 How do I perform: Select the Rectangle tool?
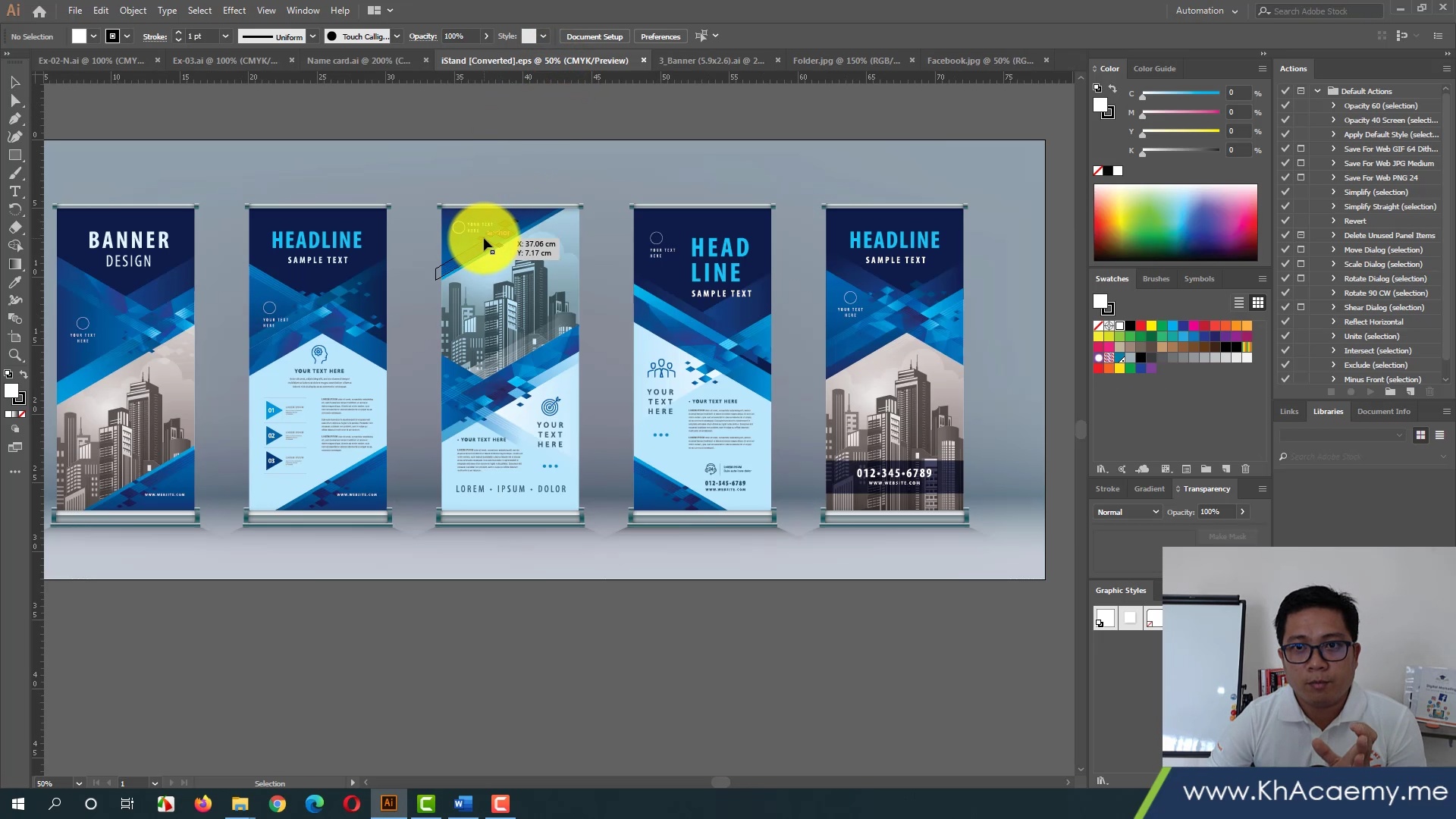(15, 155)
